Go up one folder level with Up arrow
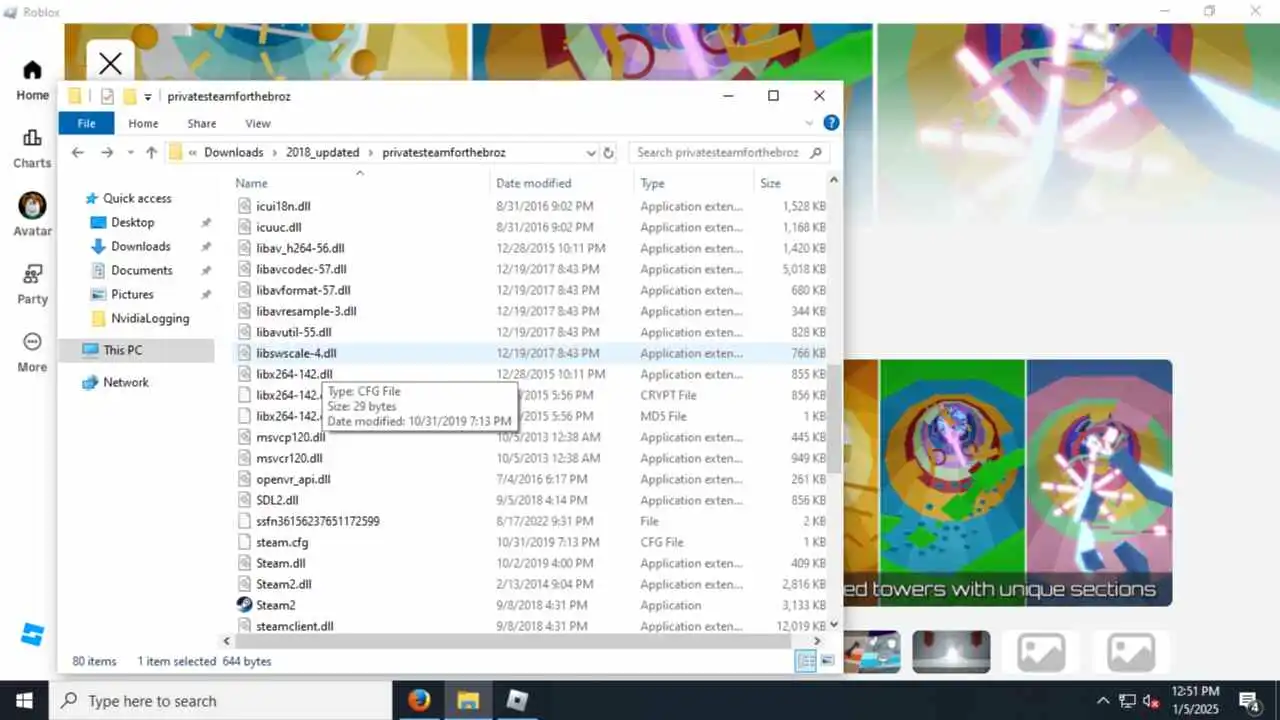1280x720 pixels. [x=152, y=152]
